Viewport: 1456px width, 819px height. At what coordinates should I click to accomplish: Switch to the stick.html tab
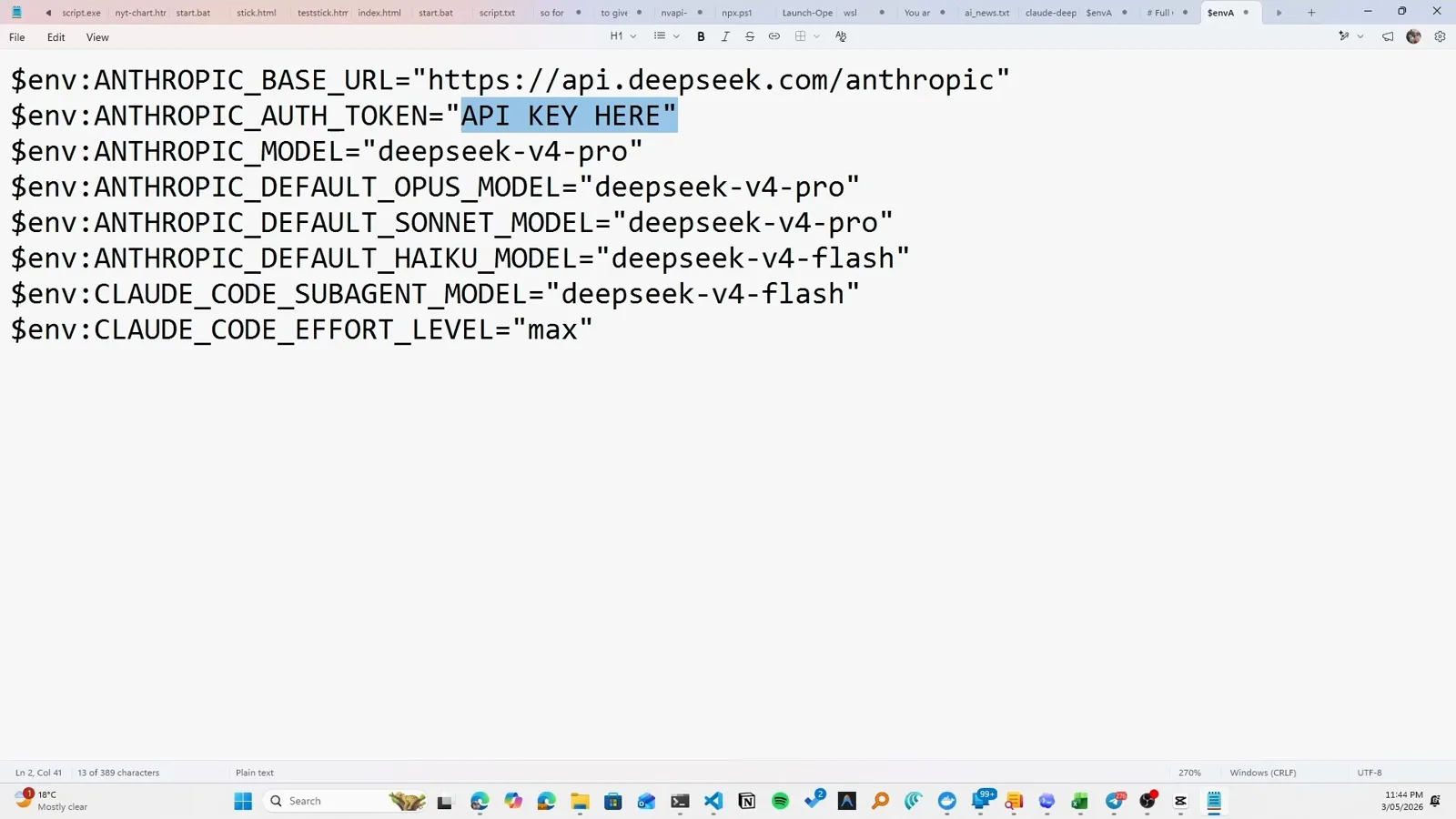(x=257, y=13)
